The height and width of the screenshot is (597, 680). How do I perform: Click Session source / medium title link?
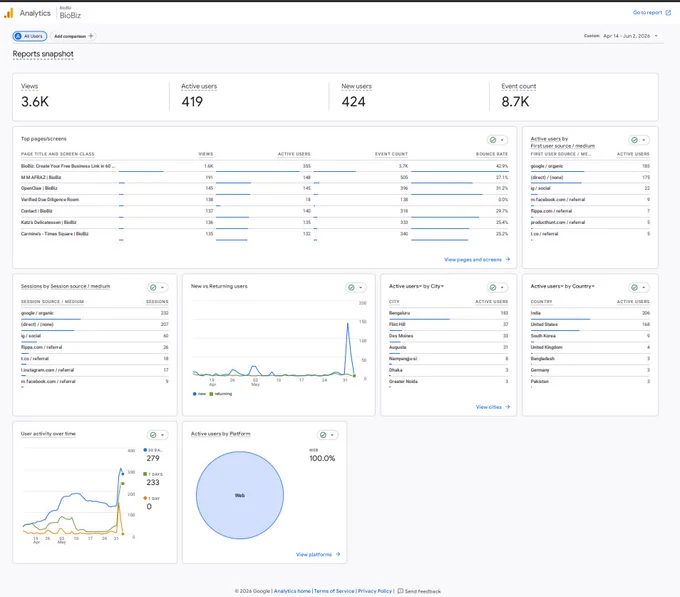(x=80, y=286)
